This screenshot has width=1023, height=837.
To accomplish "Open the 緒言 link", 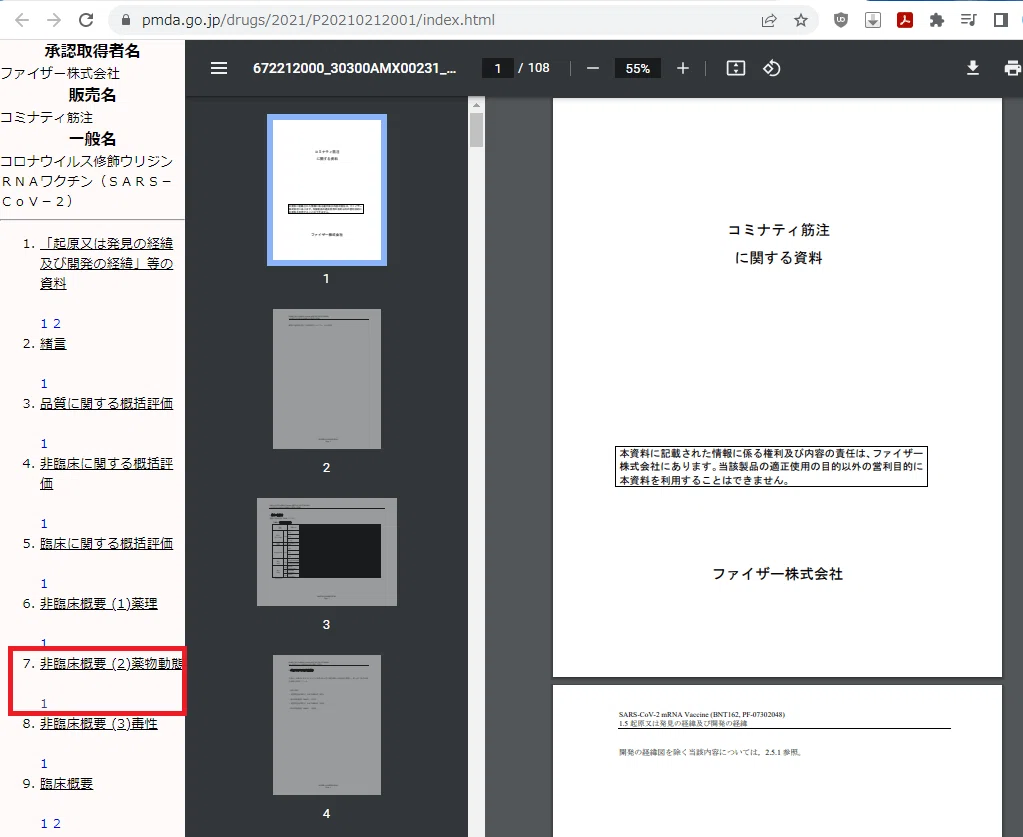I will [x=53, y=344].
